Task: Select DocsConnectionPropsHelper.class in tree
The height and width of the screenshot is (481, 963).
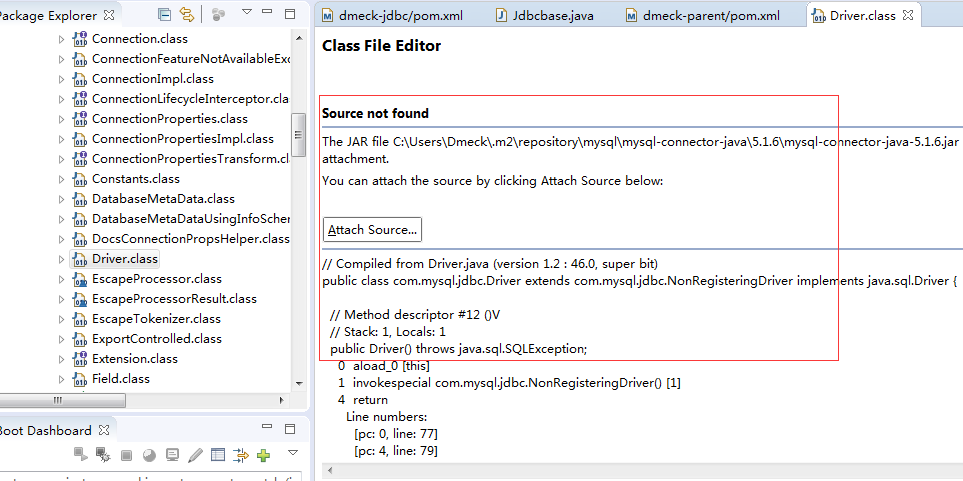Action: click(x=190, y=239)
